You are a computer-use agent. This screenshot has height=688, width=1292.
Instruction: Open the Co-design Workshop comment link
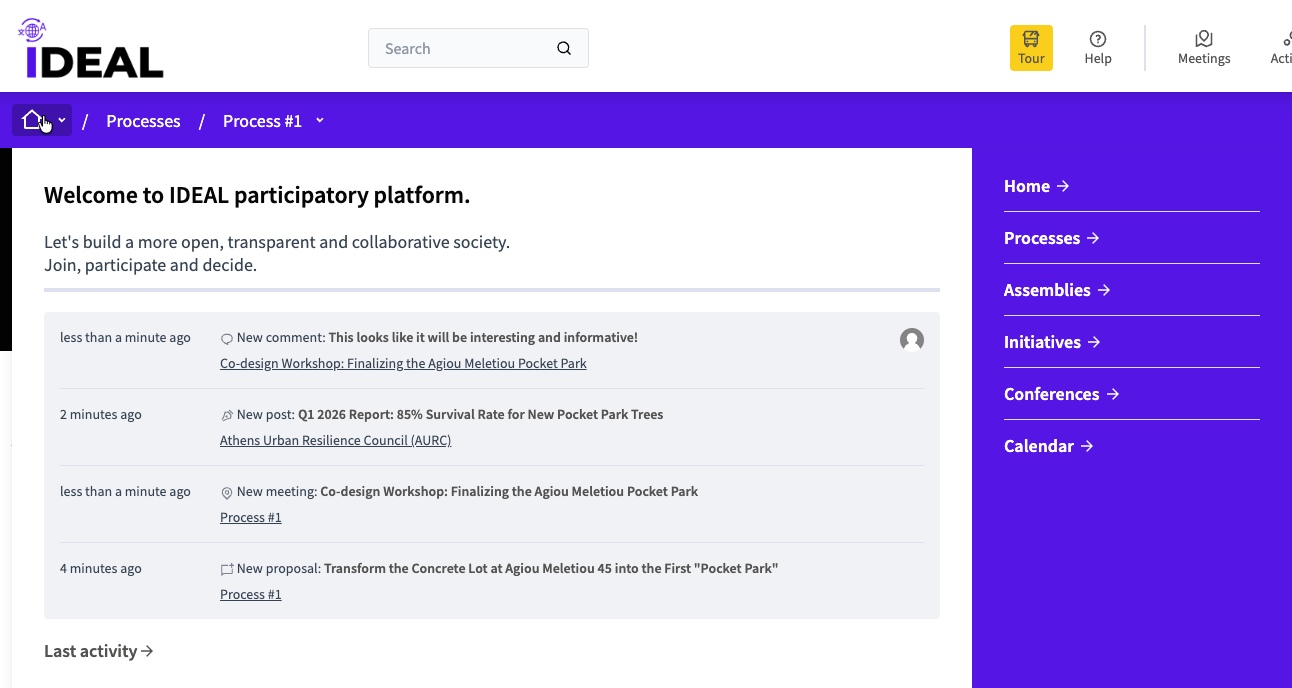[403, 364]
